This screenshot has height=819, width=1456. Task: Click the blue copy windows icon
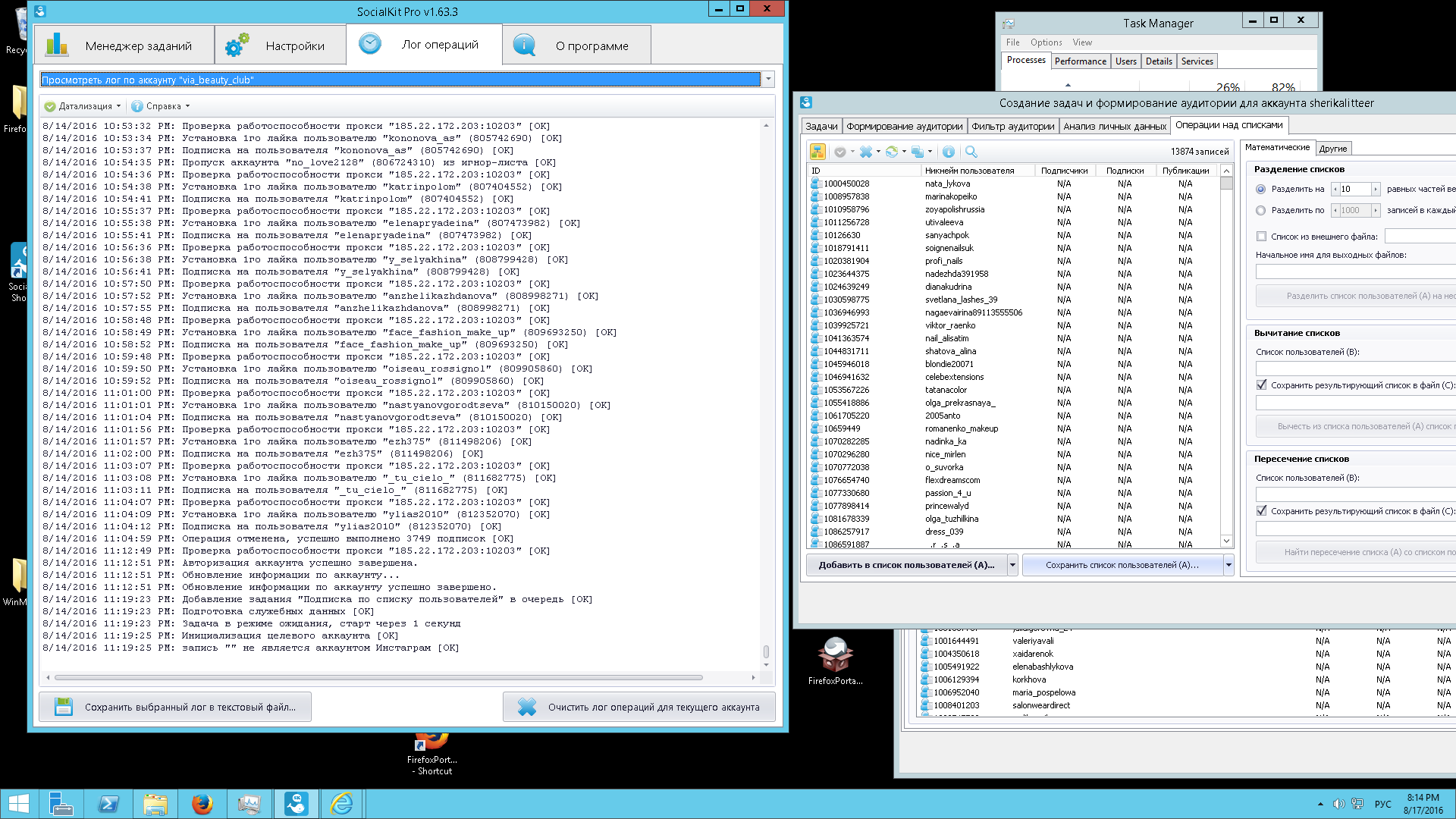tap(918, 152)
